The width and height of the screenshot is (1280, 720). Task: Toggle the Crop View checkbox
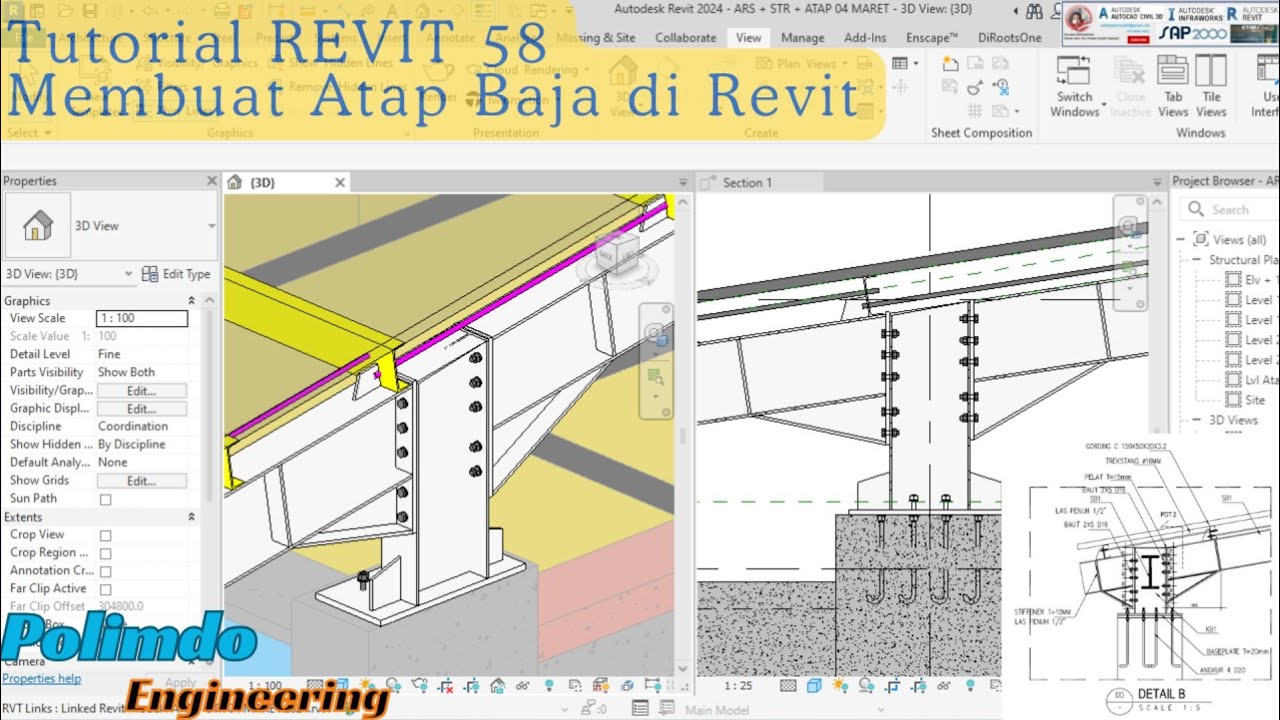click(x=105, y=535)
